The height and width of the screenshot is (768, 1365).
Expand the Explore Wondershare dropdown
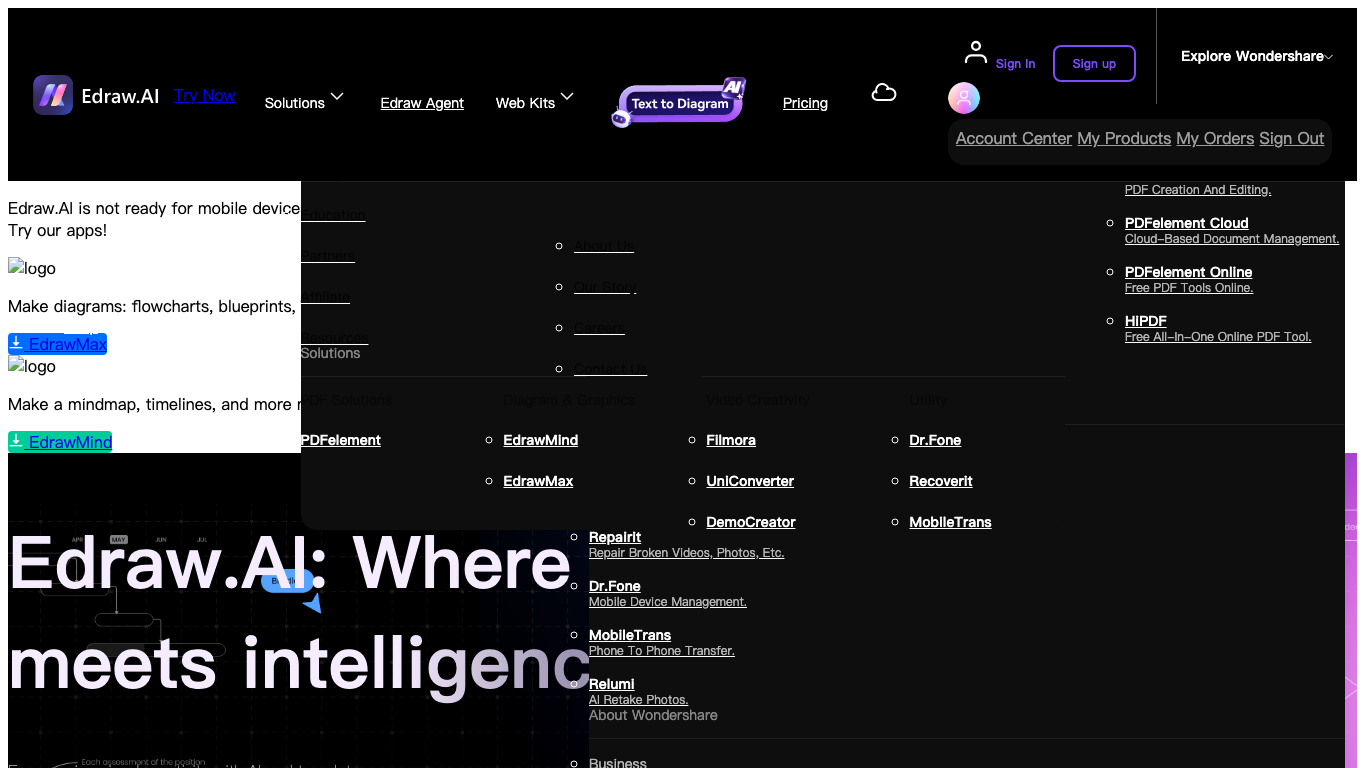pos(1256,56)
